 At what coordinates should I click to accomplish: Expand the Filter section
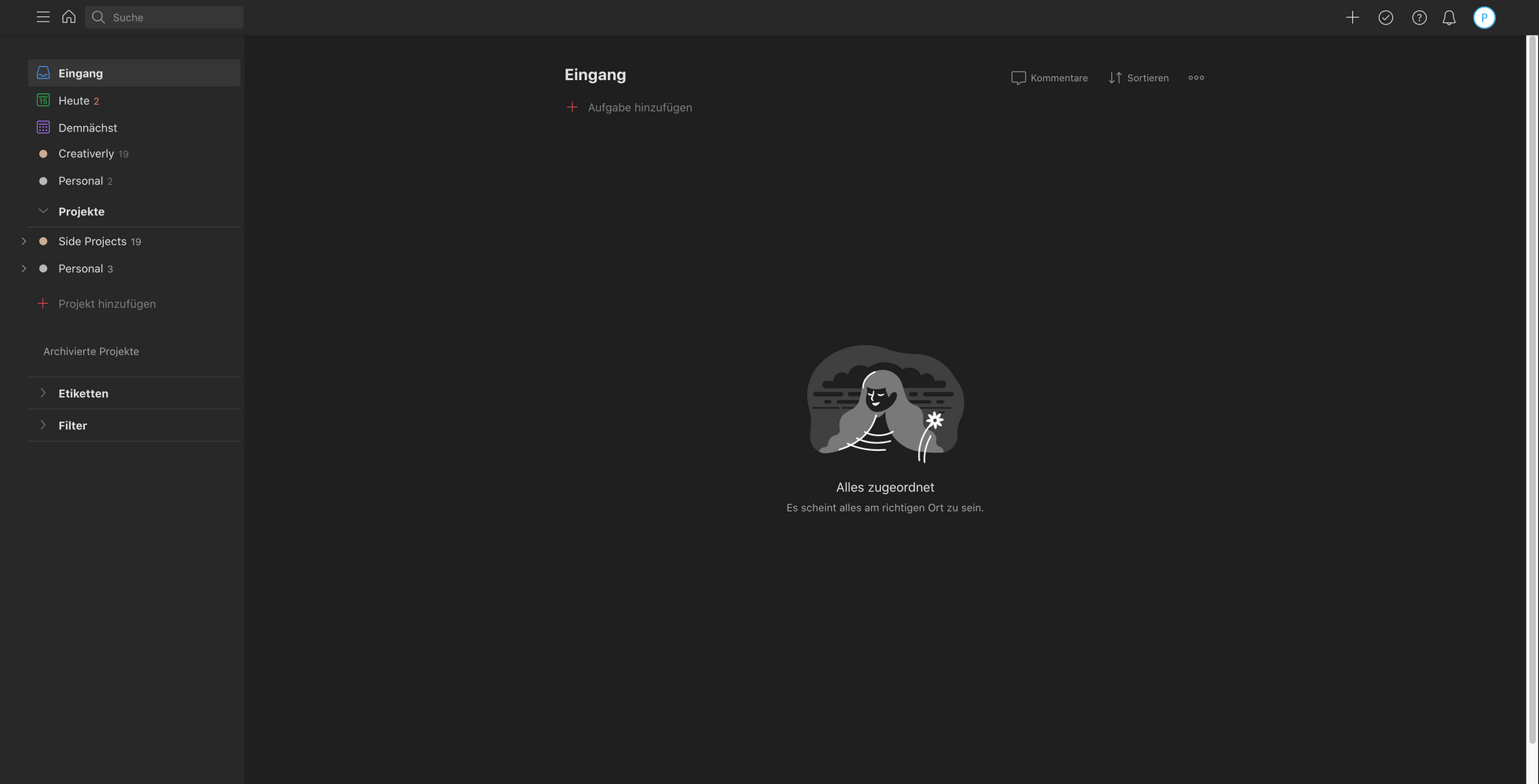(x=43, y=425)
